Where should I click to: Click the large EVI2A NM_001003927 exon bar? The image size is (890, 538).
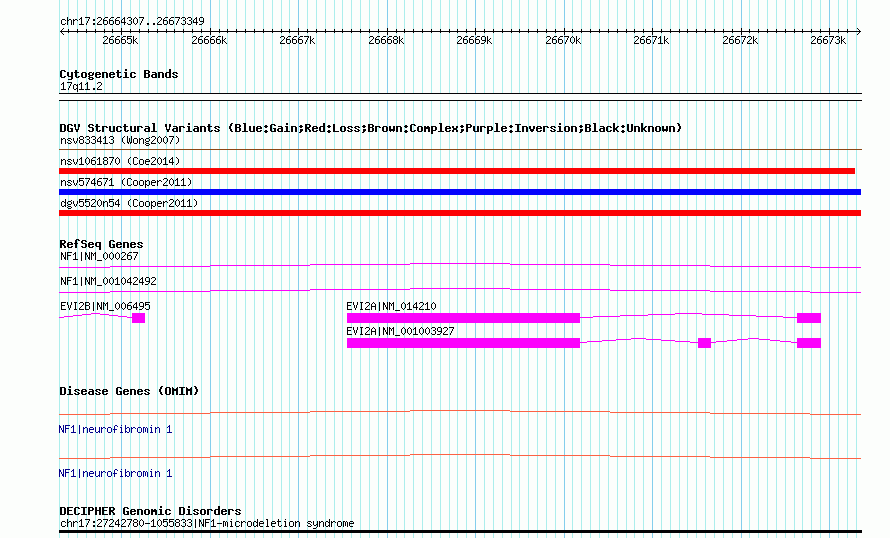click(463, 343)
